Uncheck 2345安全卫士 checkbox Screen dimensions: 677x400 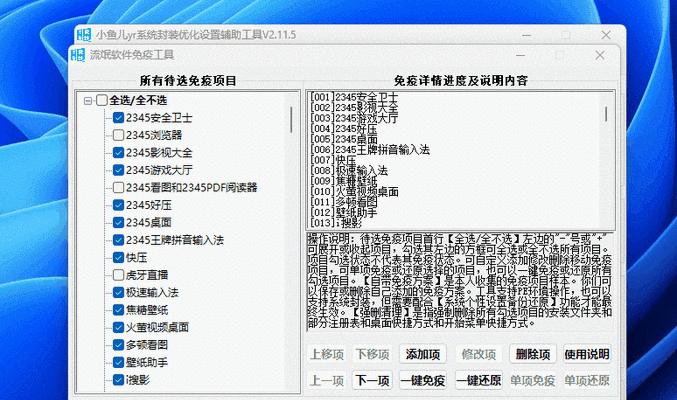[x=118, y=117]
